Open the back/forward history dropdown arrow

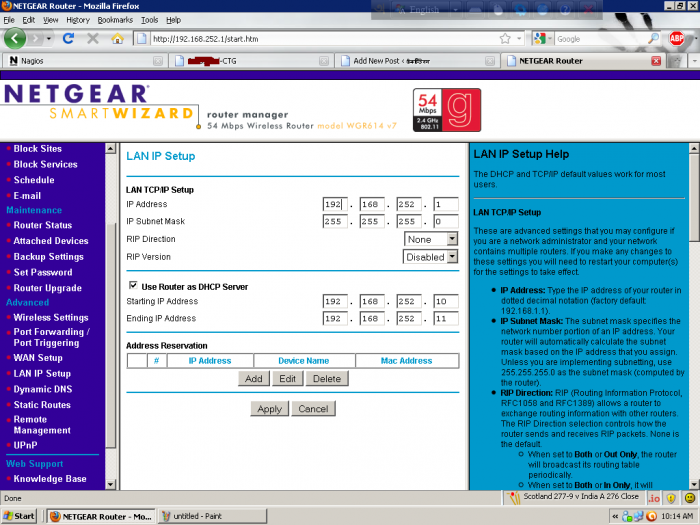48,39
